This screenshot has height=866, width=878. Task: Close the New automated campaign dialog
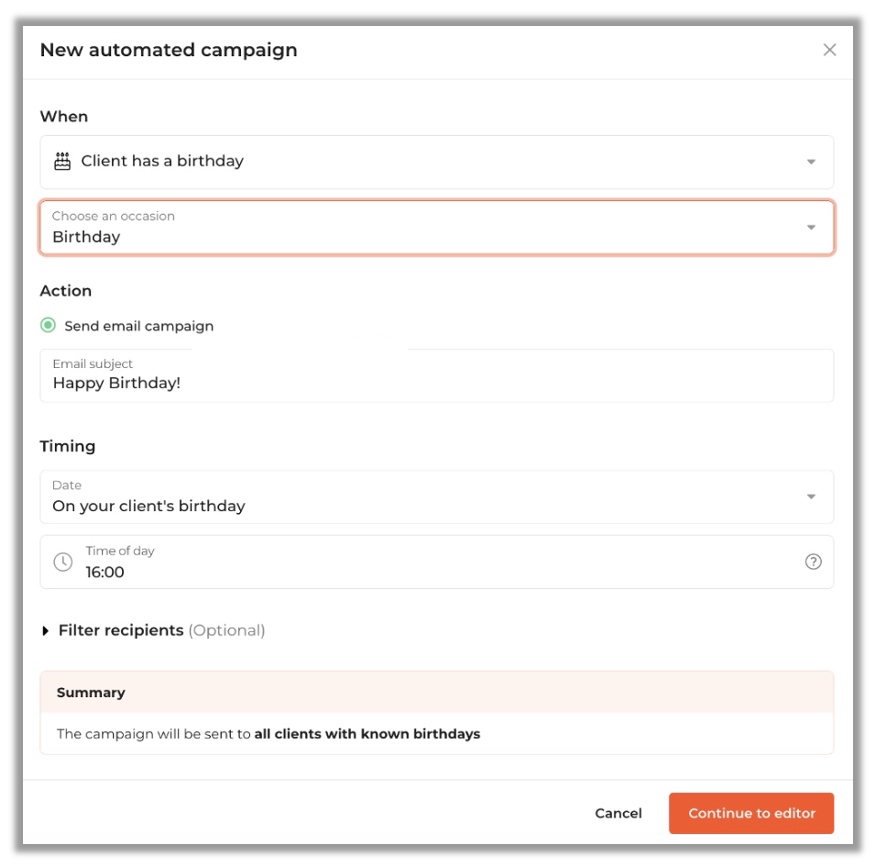[829, 50]
